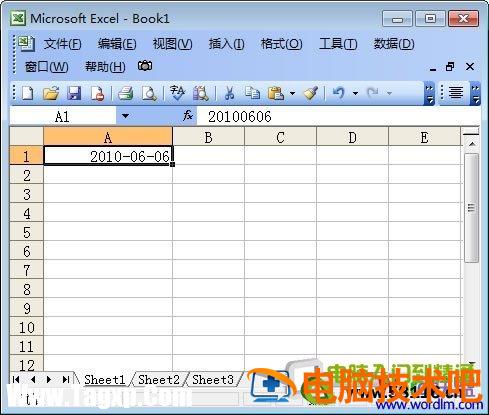
Task: Click the formula bar showing 20100606
Action: click(x=337, y=116)
